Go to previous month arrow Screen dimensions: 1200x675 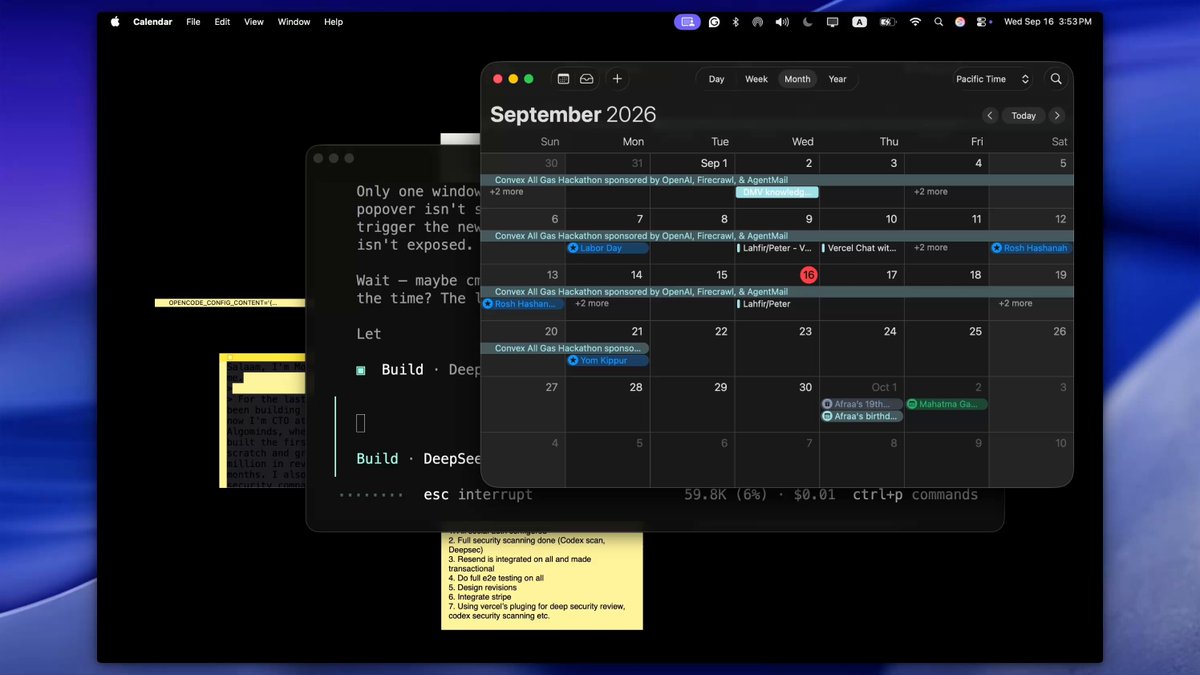(x=989, y=116)
